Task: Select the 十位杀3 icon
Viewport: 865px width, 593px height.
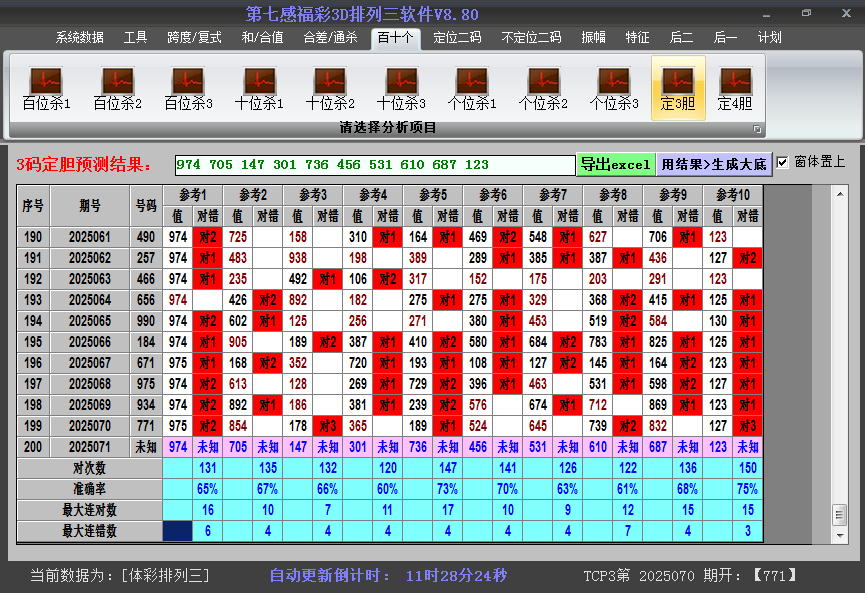Action: point(401,88)
